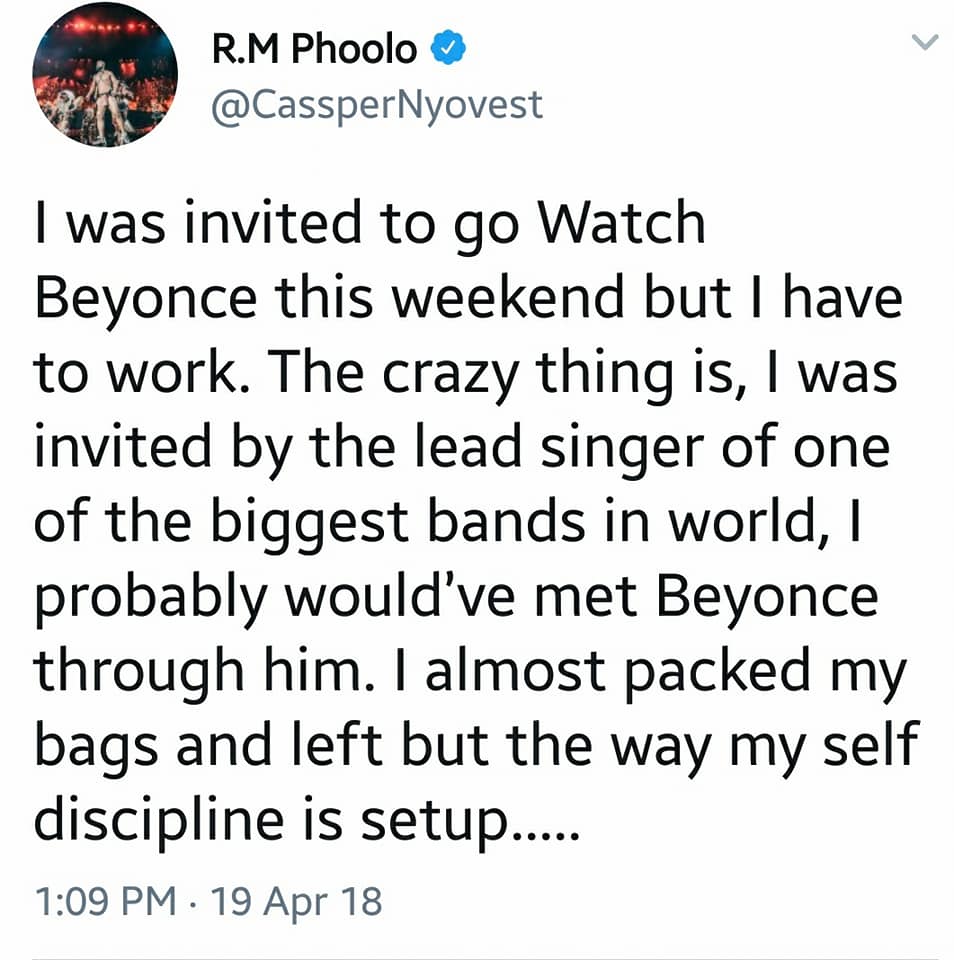Click the word 'packed' in the tweet

[716, 673]
